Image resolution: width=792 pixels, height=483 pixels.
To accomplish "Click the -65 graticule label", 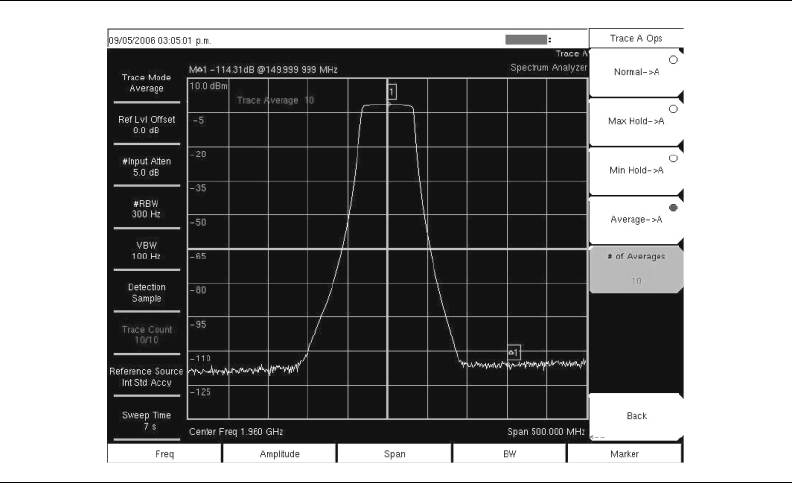I will click(199, 256).
